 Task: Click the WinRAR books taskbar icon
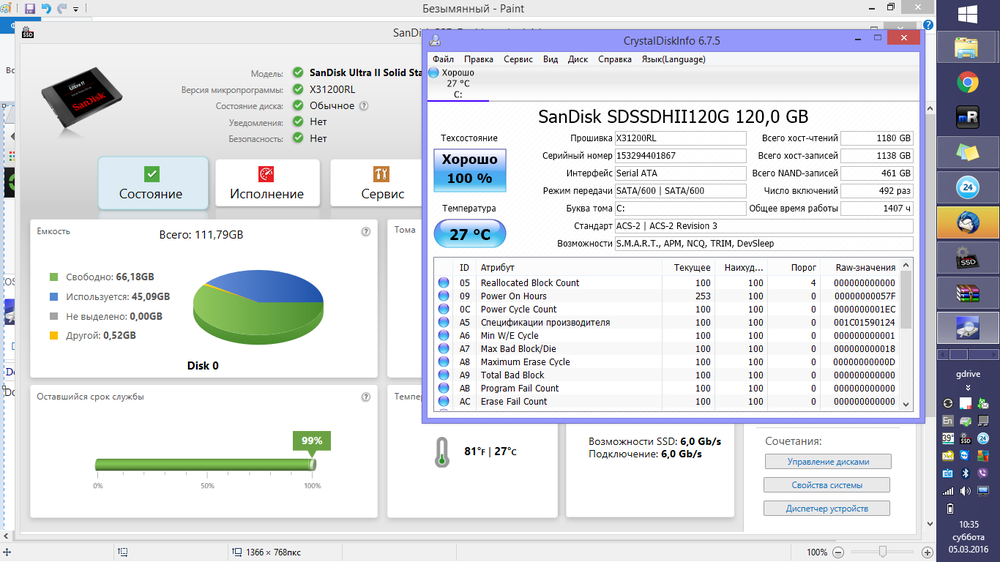(x=967, y=293)
